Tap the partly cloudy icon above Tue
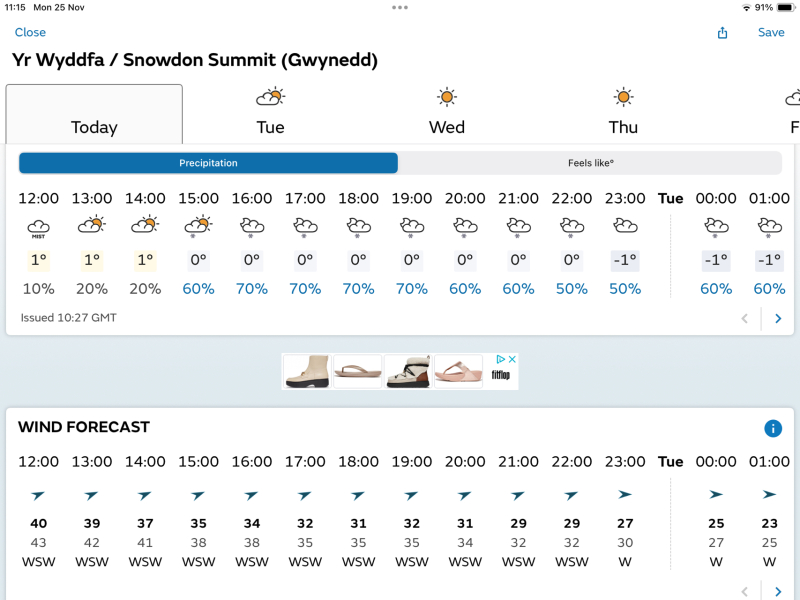 [x=269, y=97]
